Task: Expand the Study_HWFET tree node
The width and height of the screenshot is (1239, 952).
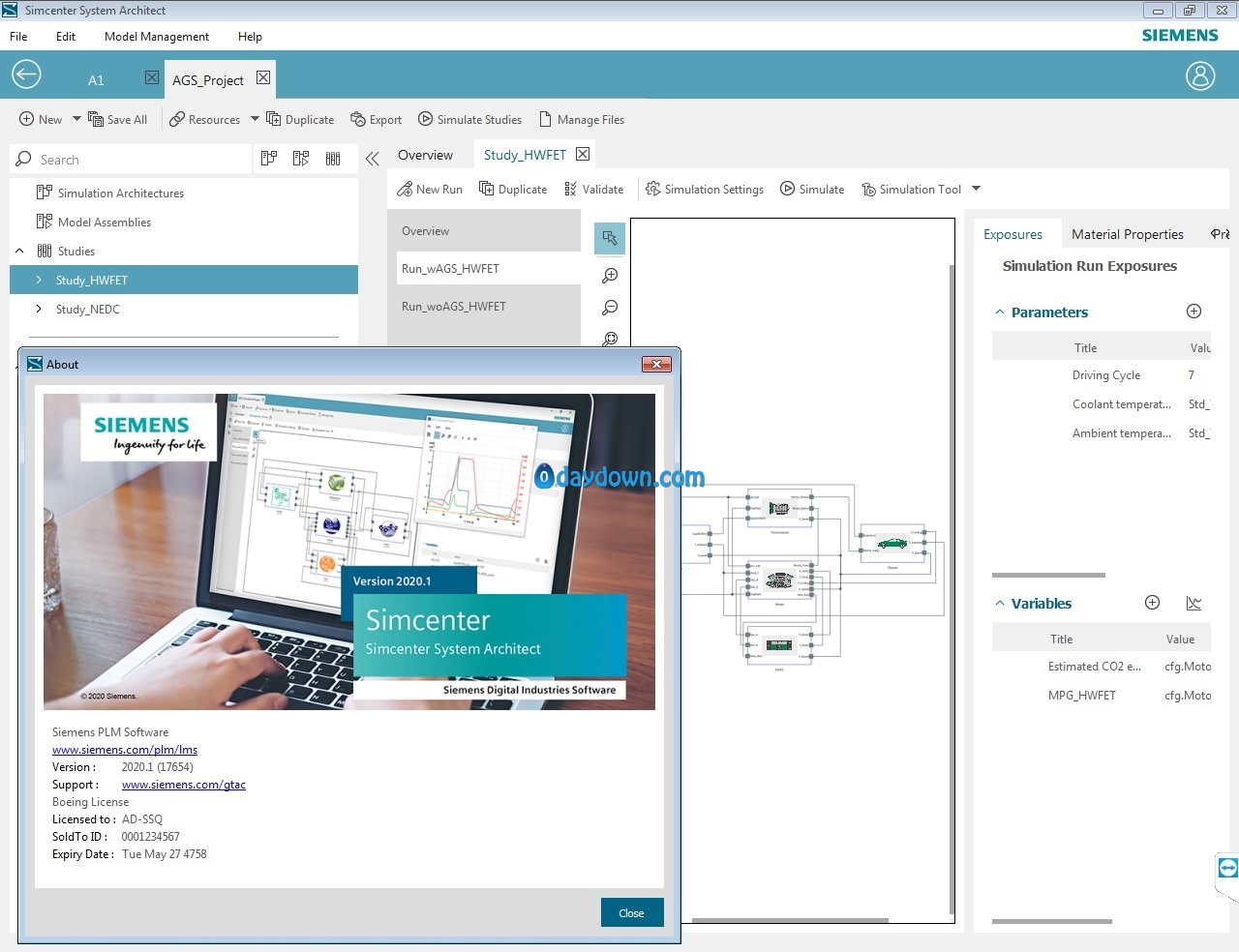Action: pos(39,280)
